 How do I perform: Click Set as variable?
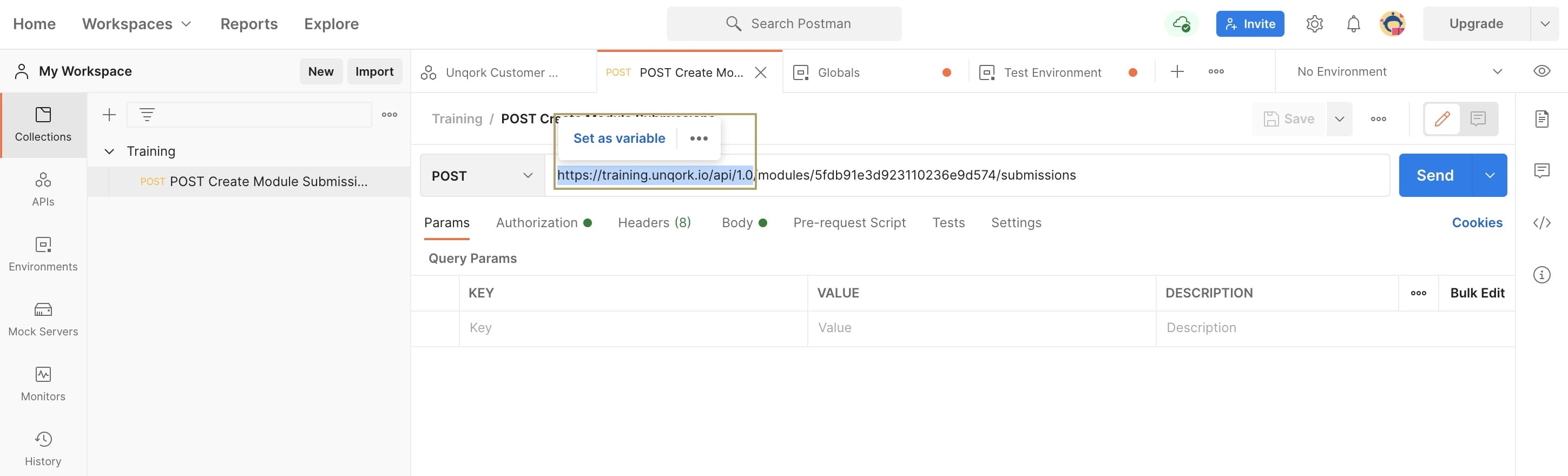619,138
